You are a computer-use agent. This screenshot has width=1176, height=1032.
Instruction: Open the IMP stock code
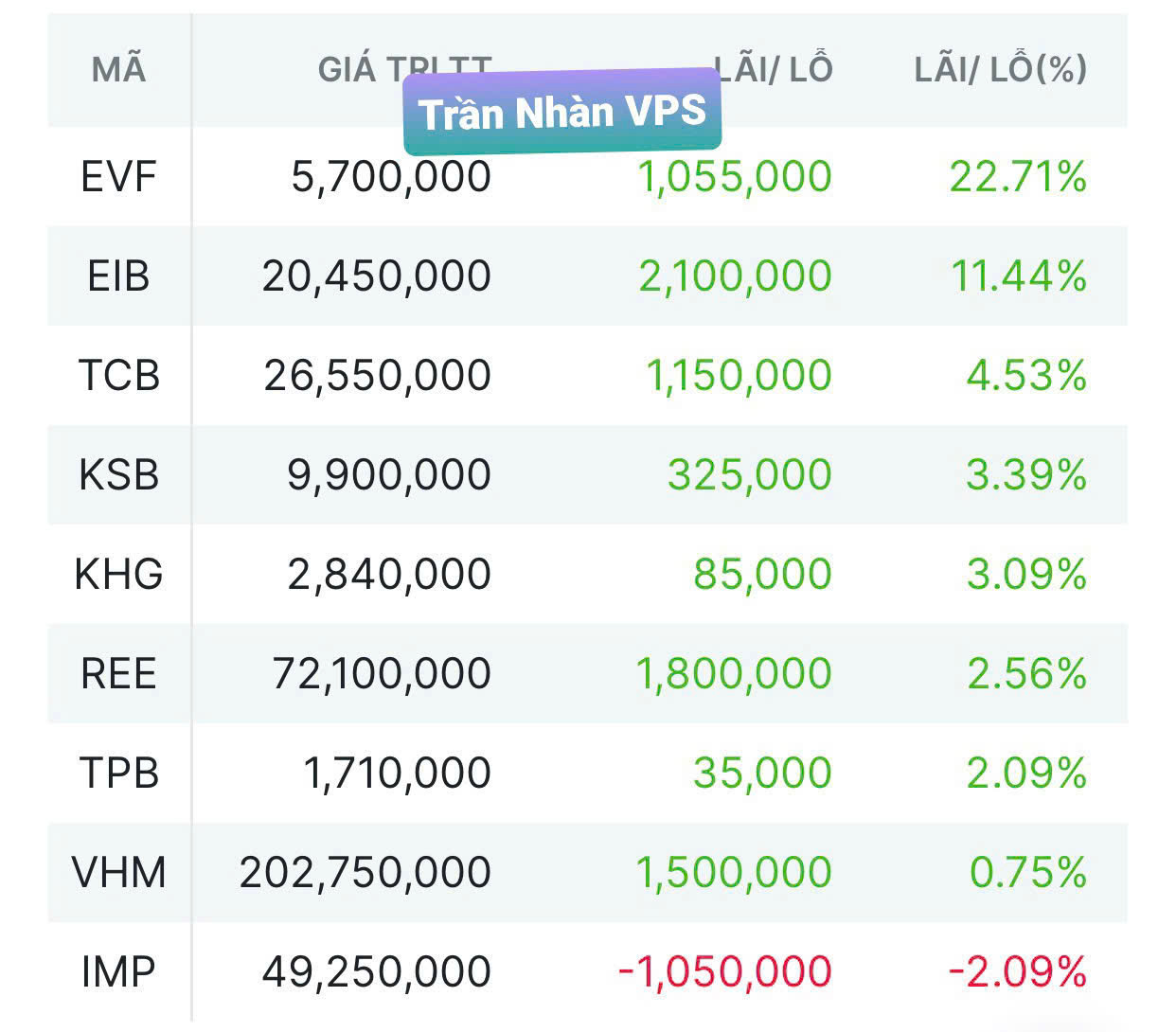[x=118, y=972]
